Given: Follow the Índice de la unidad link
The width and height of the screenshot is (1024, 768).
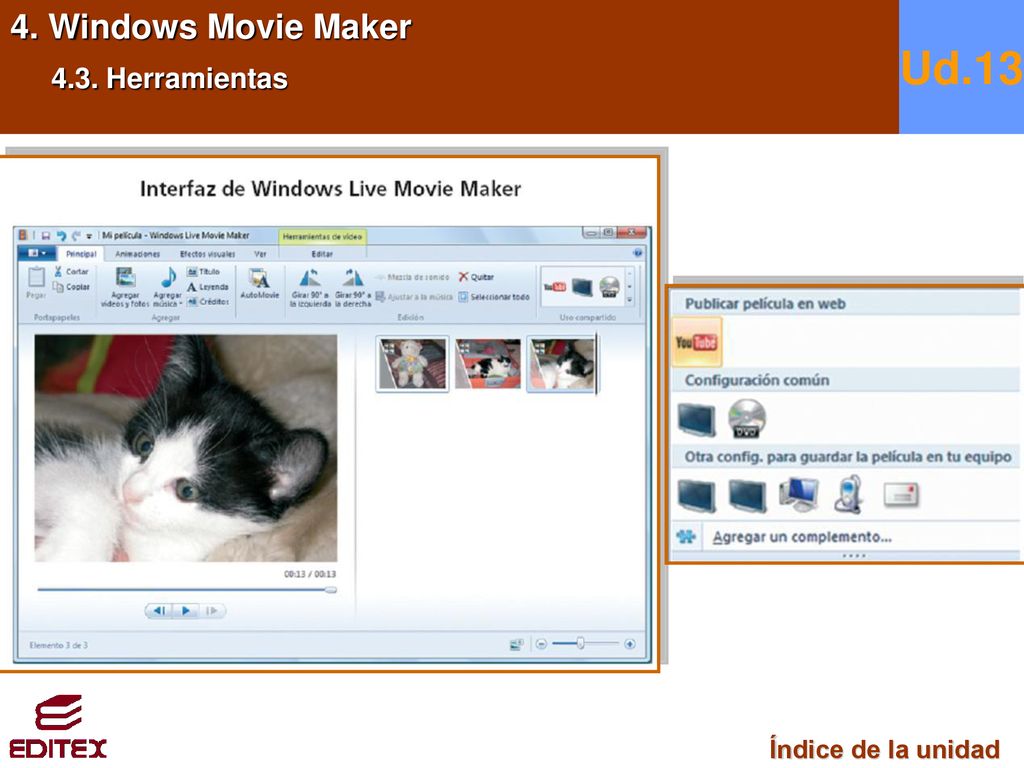Looking at the screenshot, I should tap(884, 748).
